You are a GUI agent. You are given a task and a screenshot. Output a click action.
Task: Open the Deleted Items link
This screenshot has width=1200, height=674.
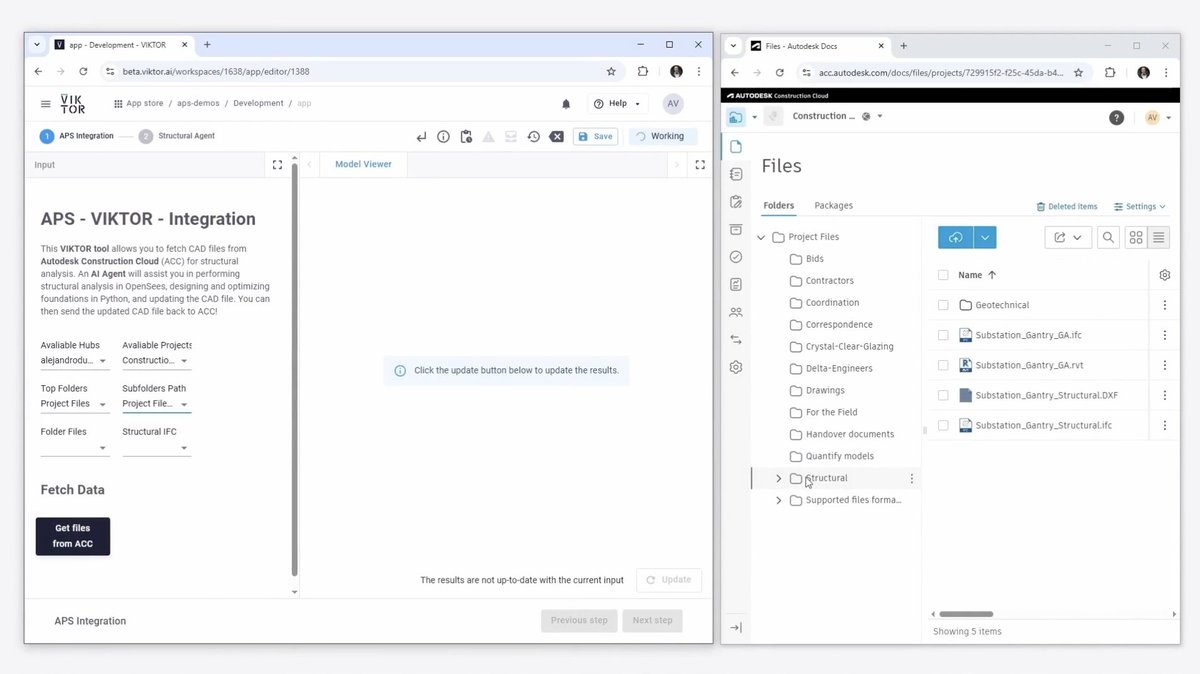click(x=1067, y=205)
